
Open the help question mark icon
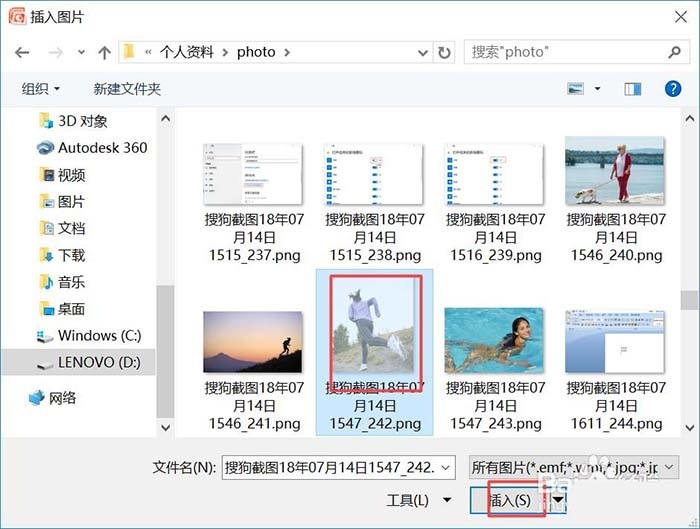pos(673,89)
